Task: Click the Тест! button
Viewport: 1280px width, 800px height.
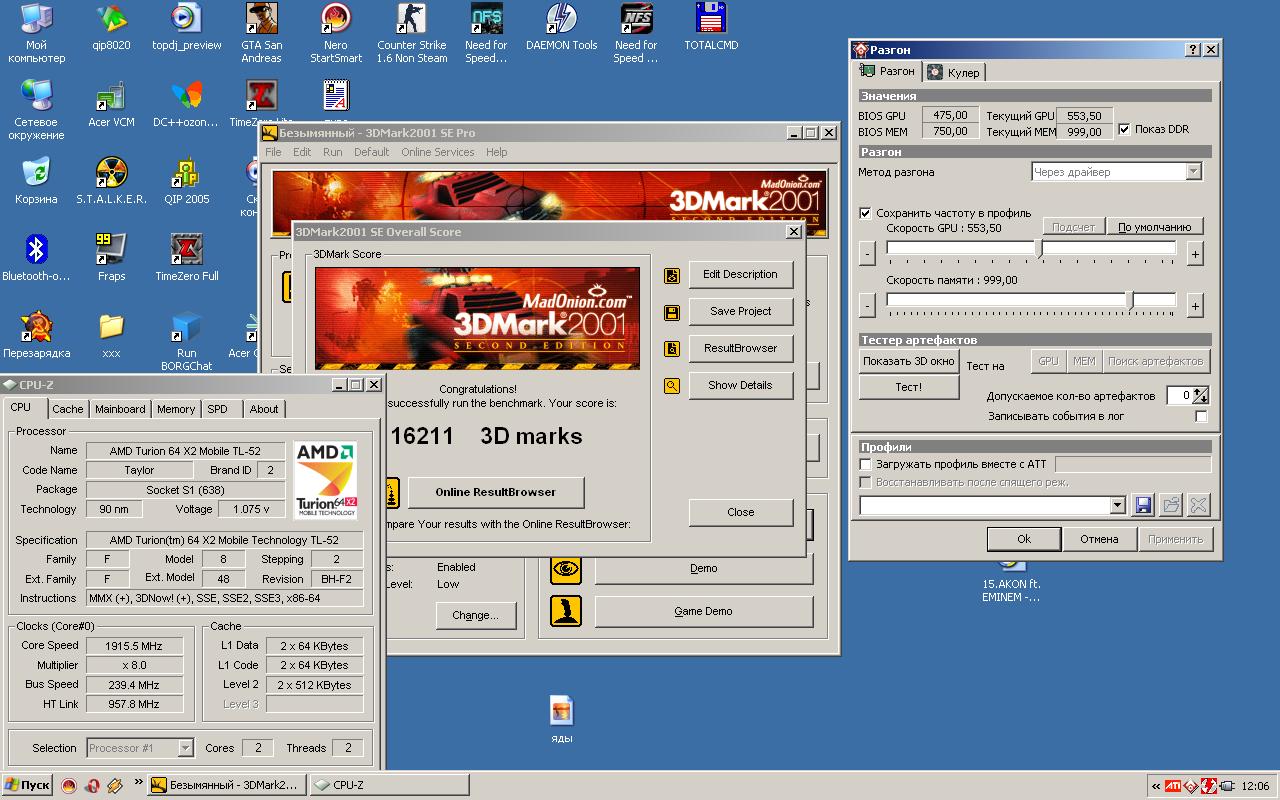Action: pos(908,387)
